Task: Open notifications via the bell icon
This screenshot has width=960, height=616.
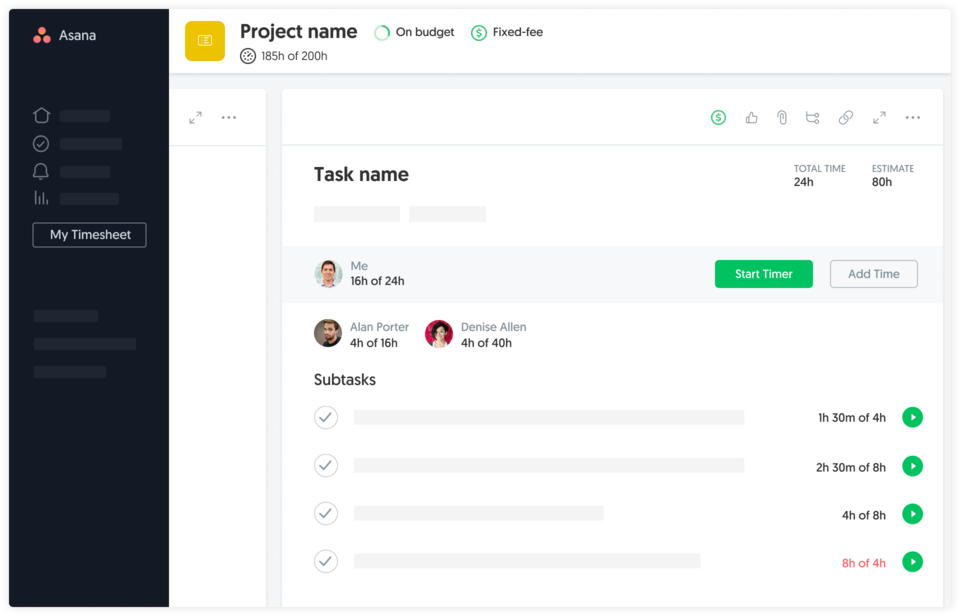Action: [41, 170]
